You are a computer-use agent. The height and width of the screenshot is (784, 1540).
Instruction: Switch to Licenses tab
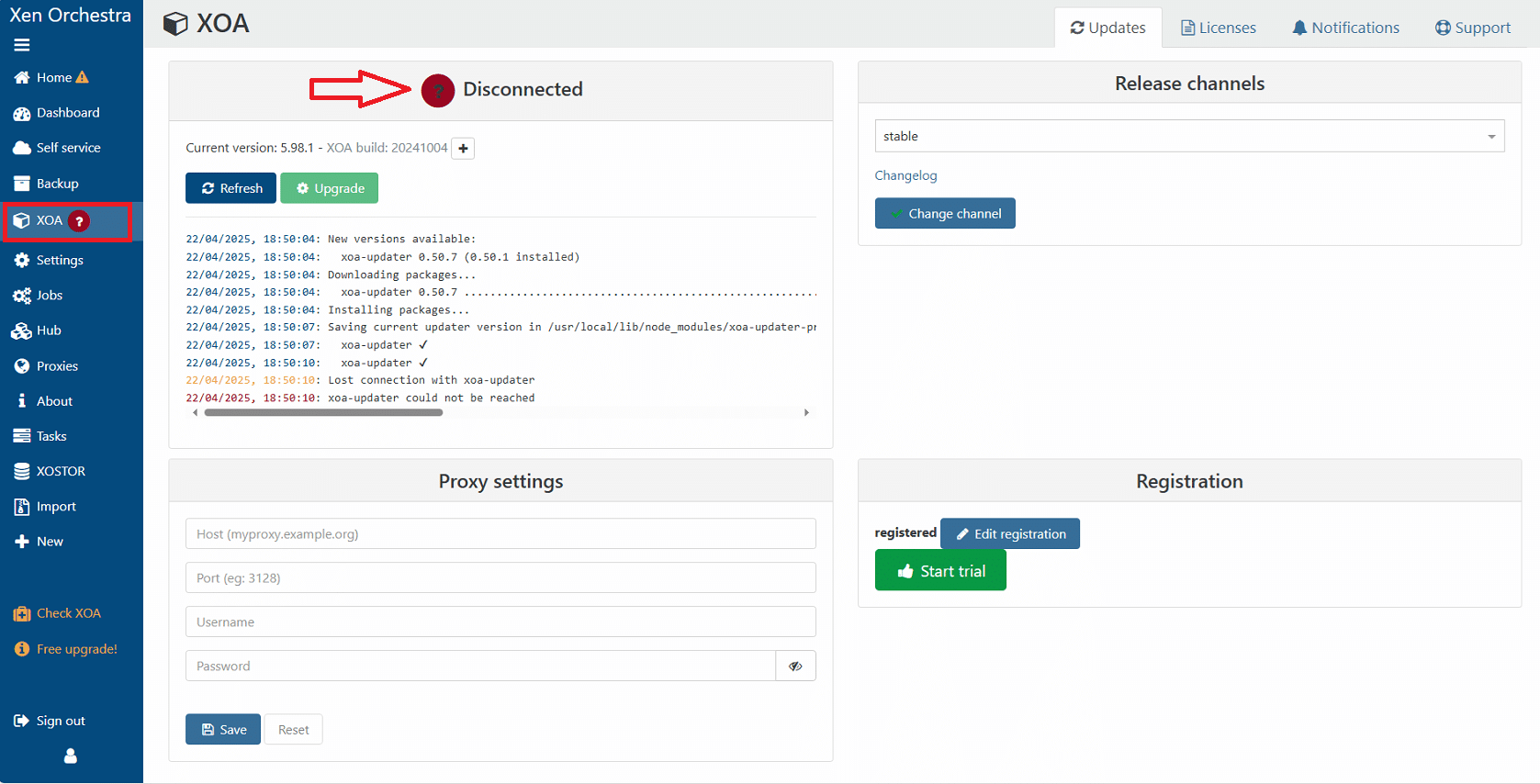pos(1218,28)
